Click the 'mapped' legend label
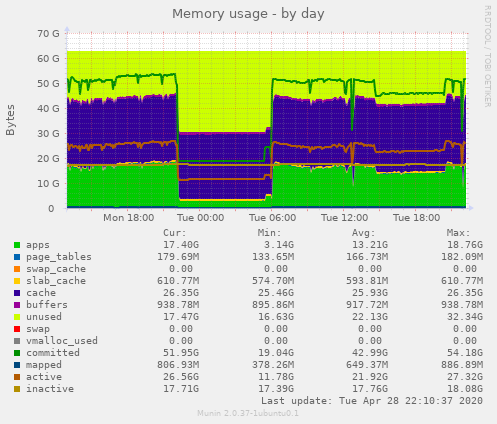The width and height of the screenshot is (497, 424). 44,365
